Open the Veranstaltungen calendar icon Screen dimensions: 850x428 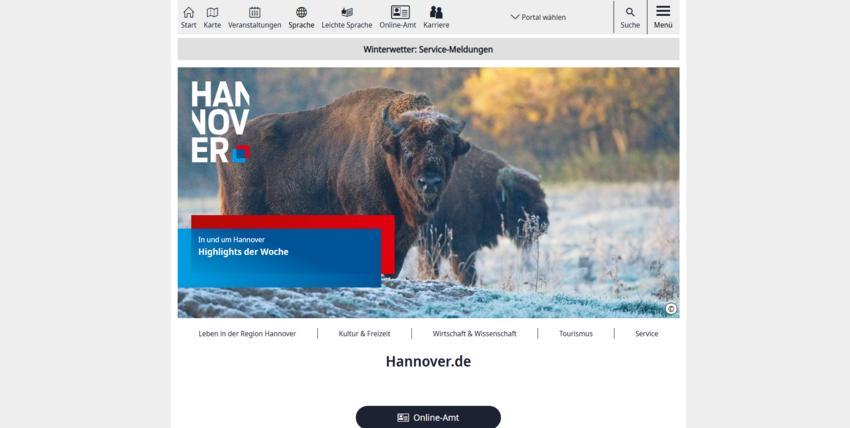[x=255, y=12]
